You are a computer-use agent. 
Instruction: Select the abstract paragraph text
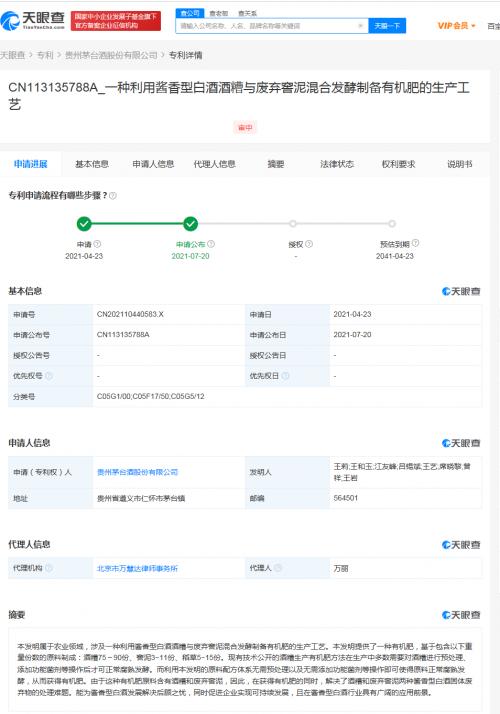tap(245, 669)
